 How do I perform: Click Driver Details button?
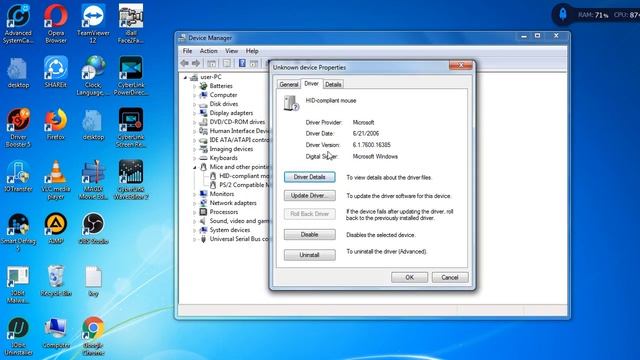309,177
